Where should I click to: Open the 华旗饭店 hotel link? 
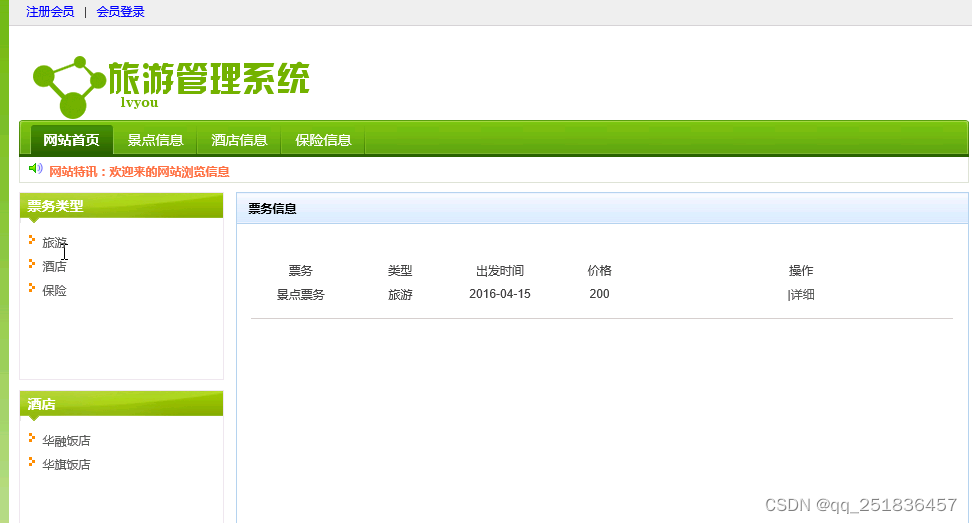pos(66,464)
